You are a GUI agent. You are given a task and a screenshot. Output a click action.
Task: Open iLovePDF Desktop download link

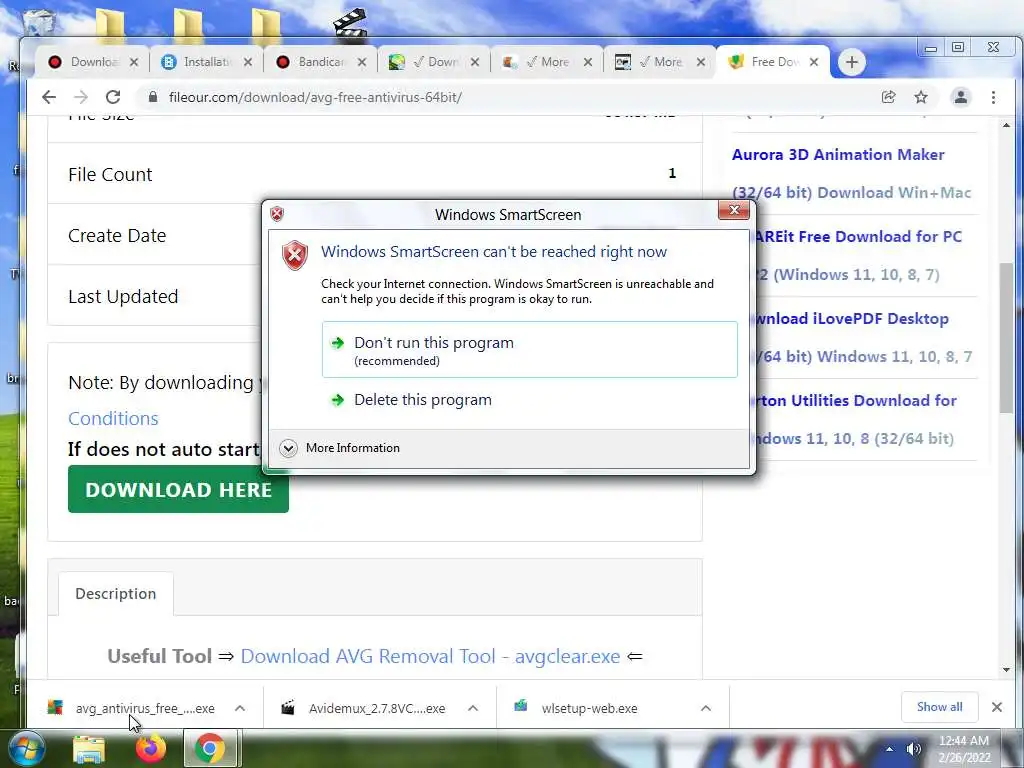pyautogui.click(x=852, y=319)
